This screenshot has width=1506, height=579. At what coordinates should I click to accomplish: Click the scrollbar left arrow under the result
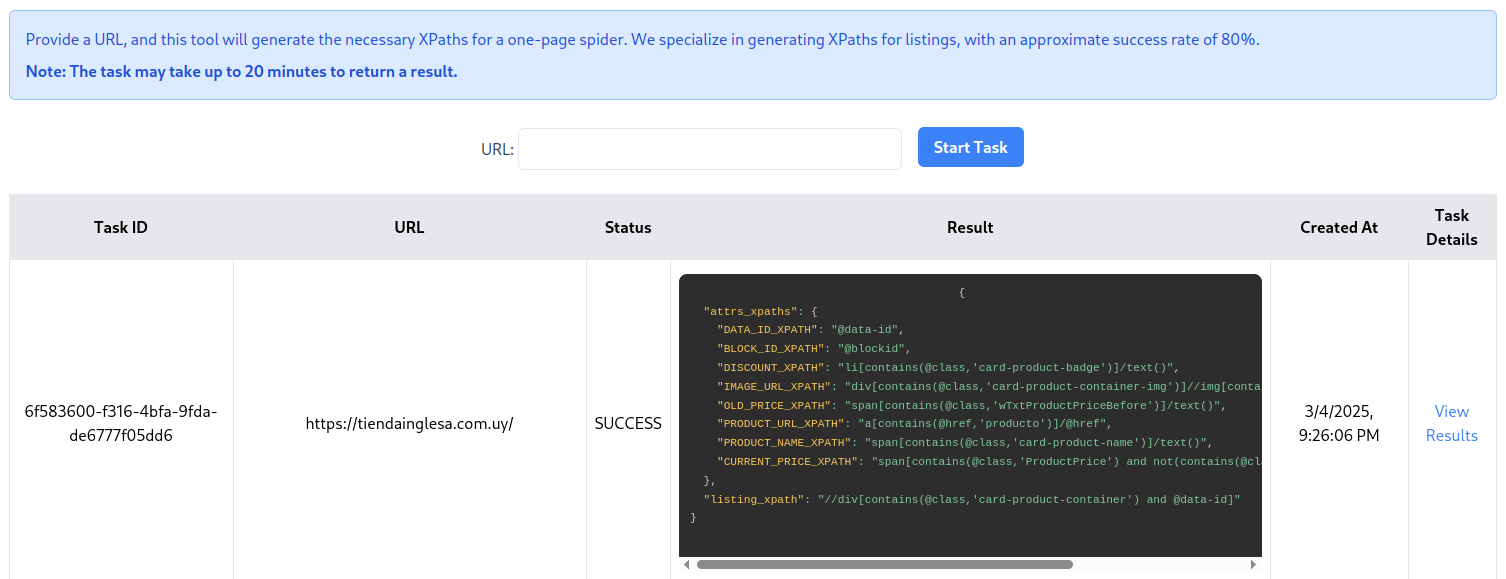686,564
